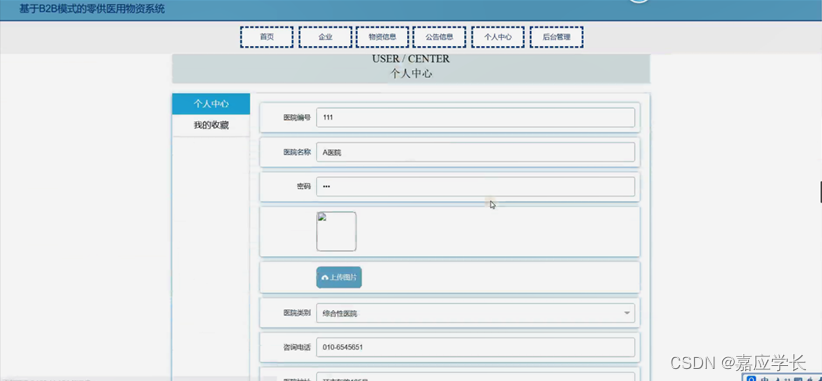Click the 咨询电话 label
822x381 pixels.
point(297,347)
